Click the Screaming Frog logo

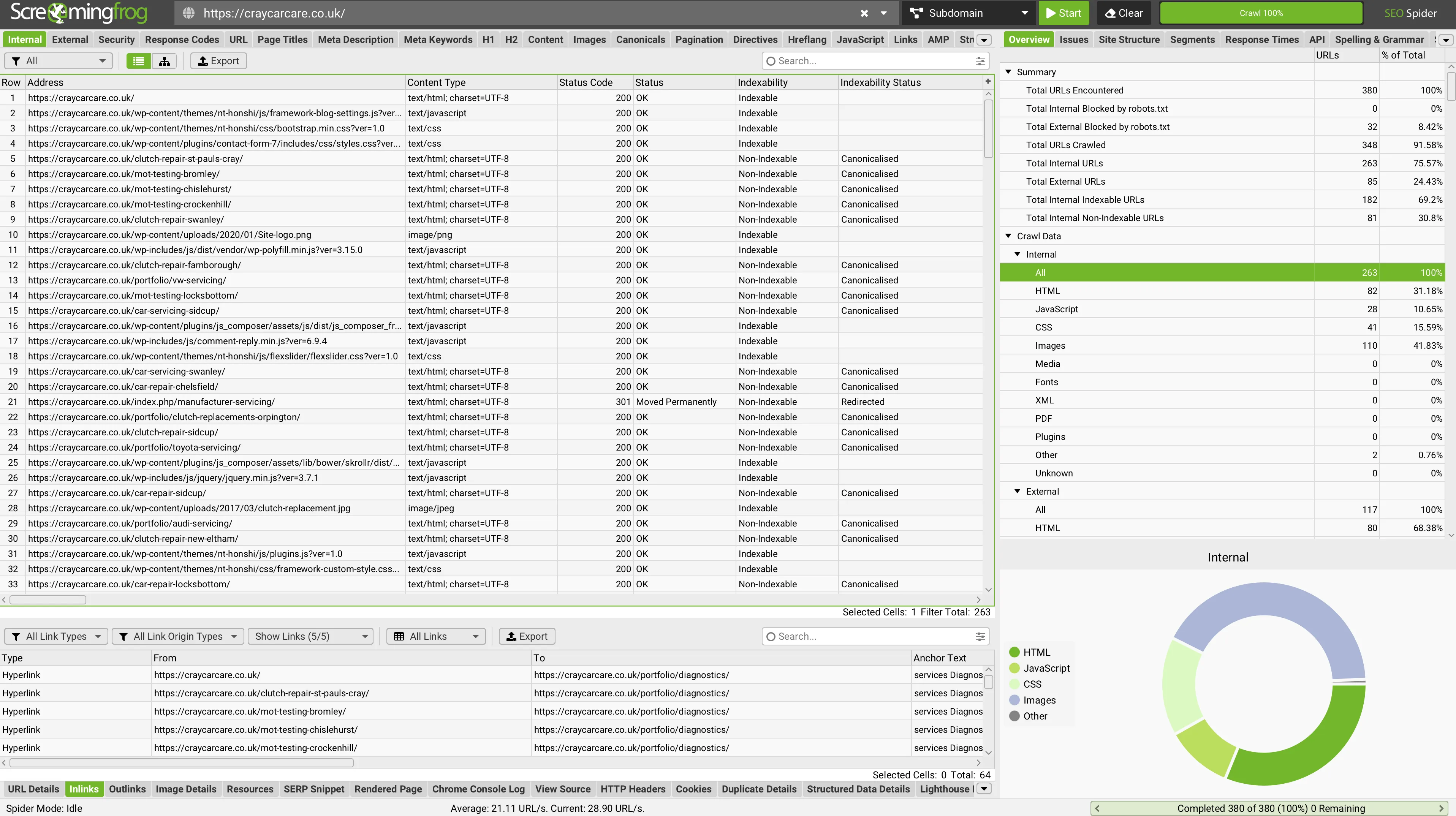tap(79, 13)
